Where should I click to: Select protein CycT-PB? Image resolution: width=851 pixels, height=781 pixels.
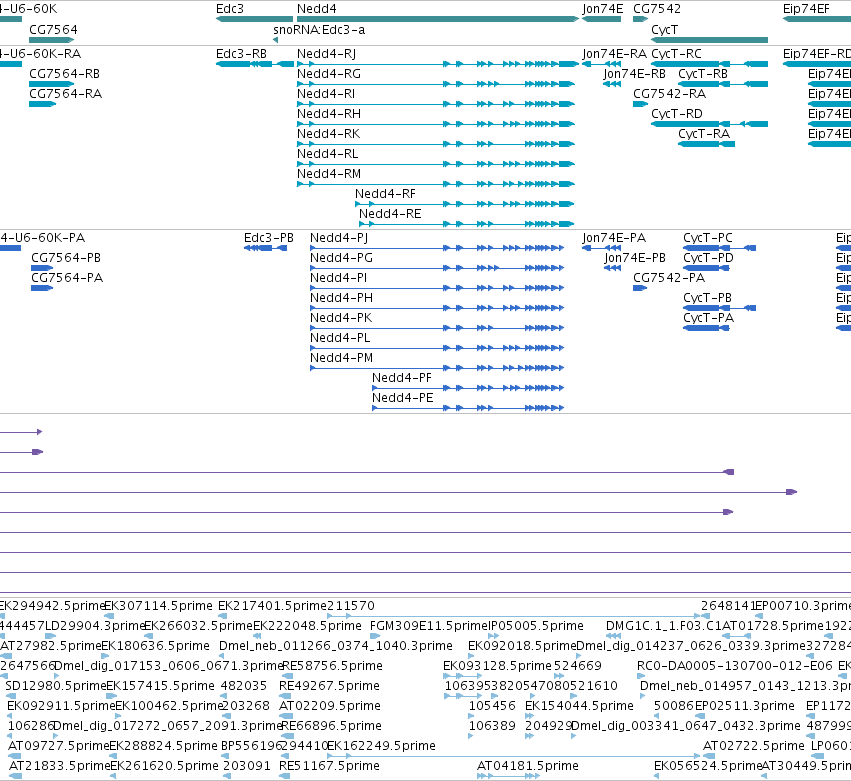point(707,298)
